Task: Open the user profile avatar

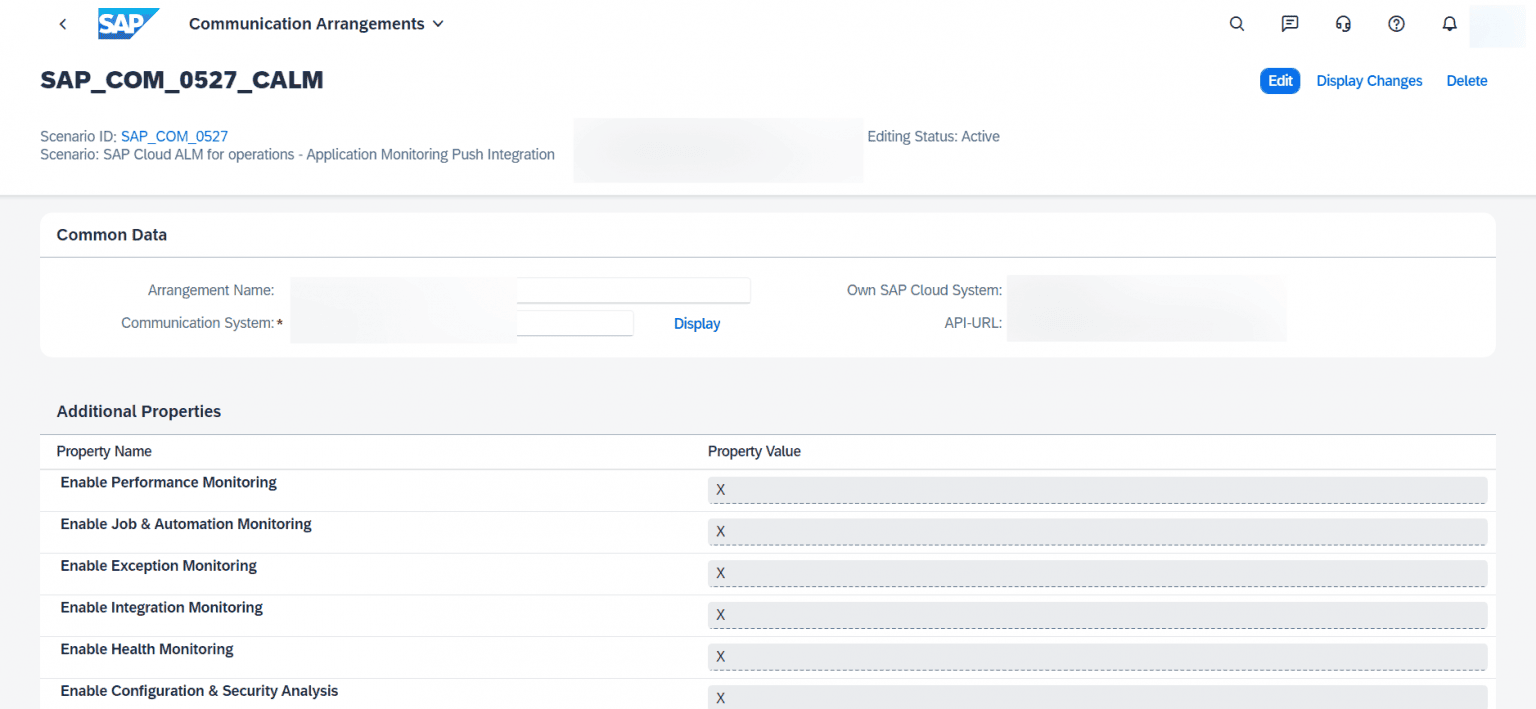Action: pos(1497,24)
